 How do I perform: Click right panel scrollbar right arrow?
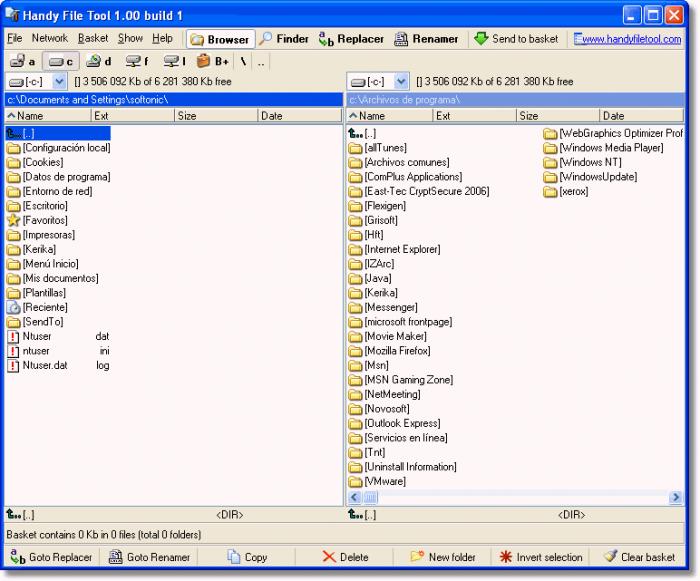click(676, 497)
